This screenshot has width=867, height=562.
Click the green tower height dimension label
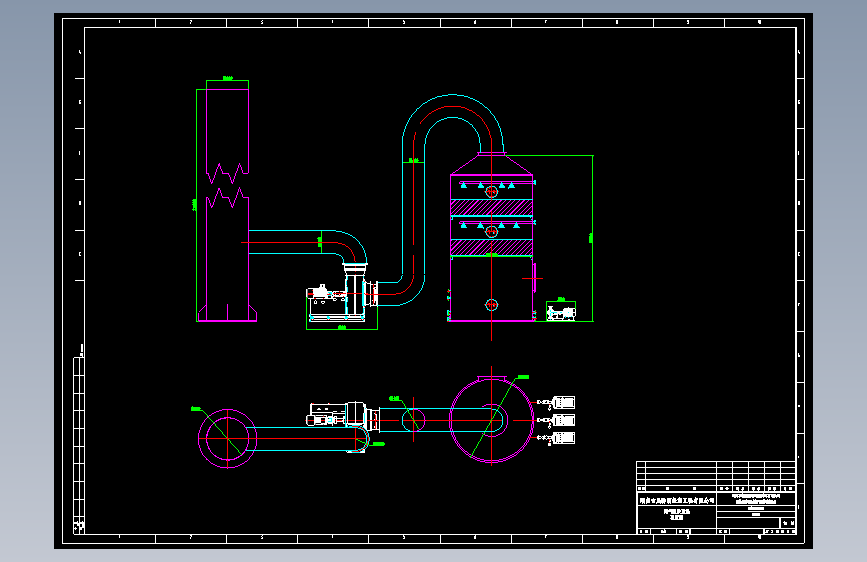point(591,238)
